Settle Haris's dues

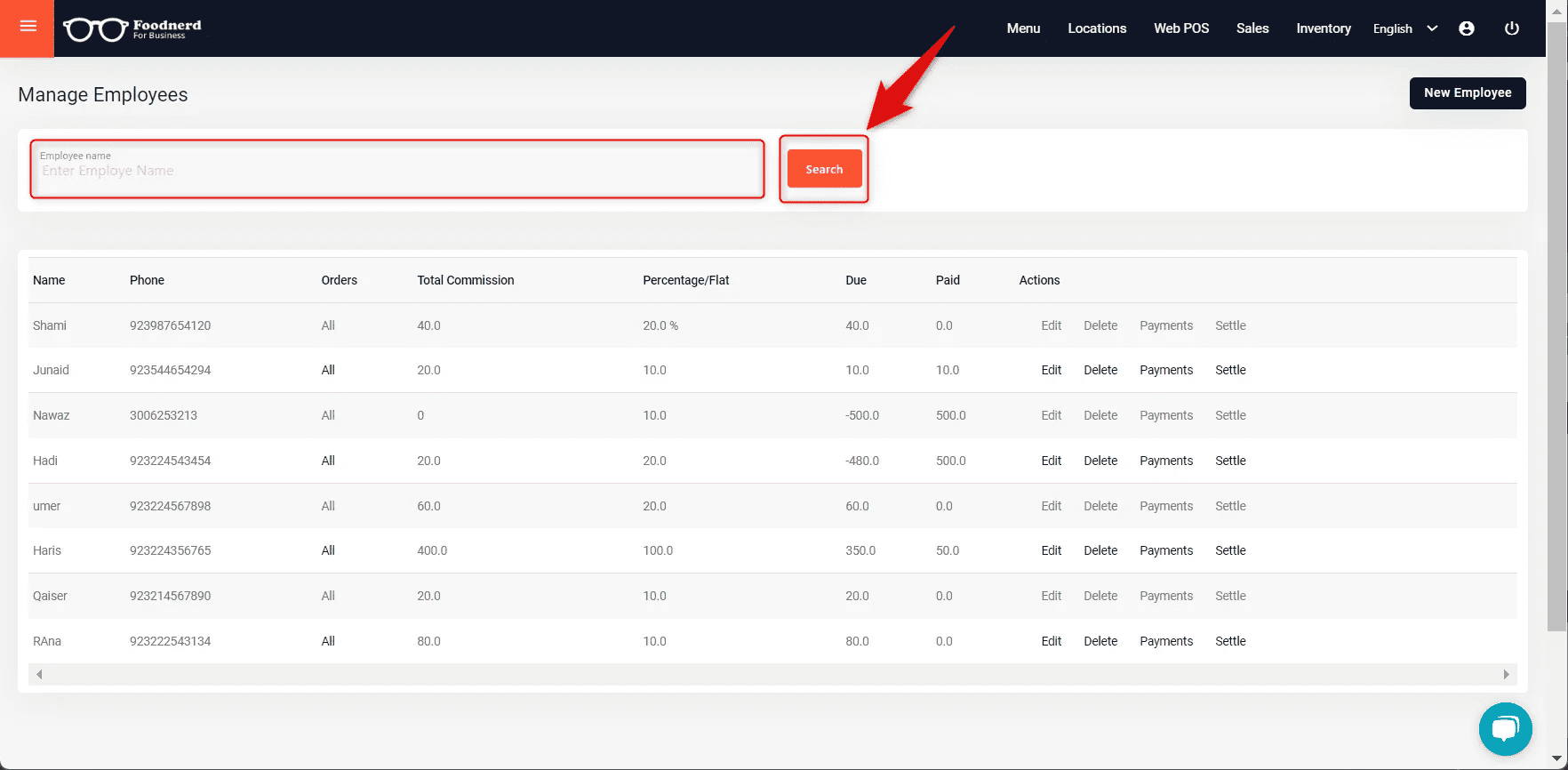(1230, 550)
